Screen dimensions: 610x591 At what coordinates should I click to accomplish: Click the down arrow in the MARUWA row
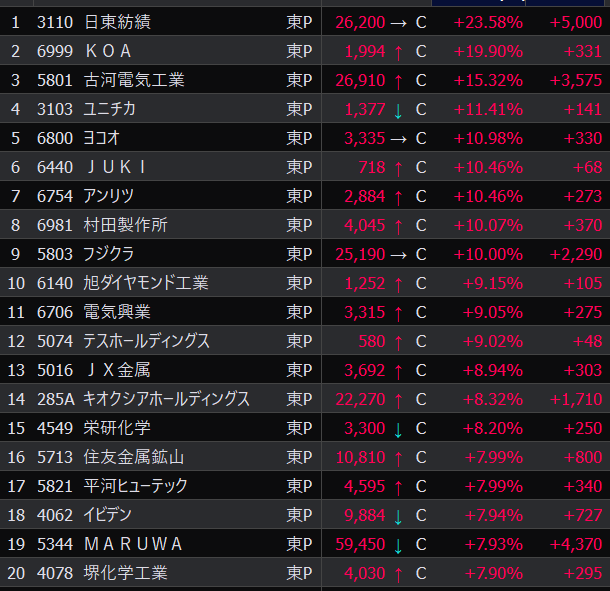tap(399, 545)
